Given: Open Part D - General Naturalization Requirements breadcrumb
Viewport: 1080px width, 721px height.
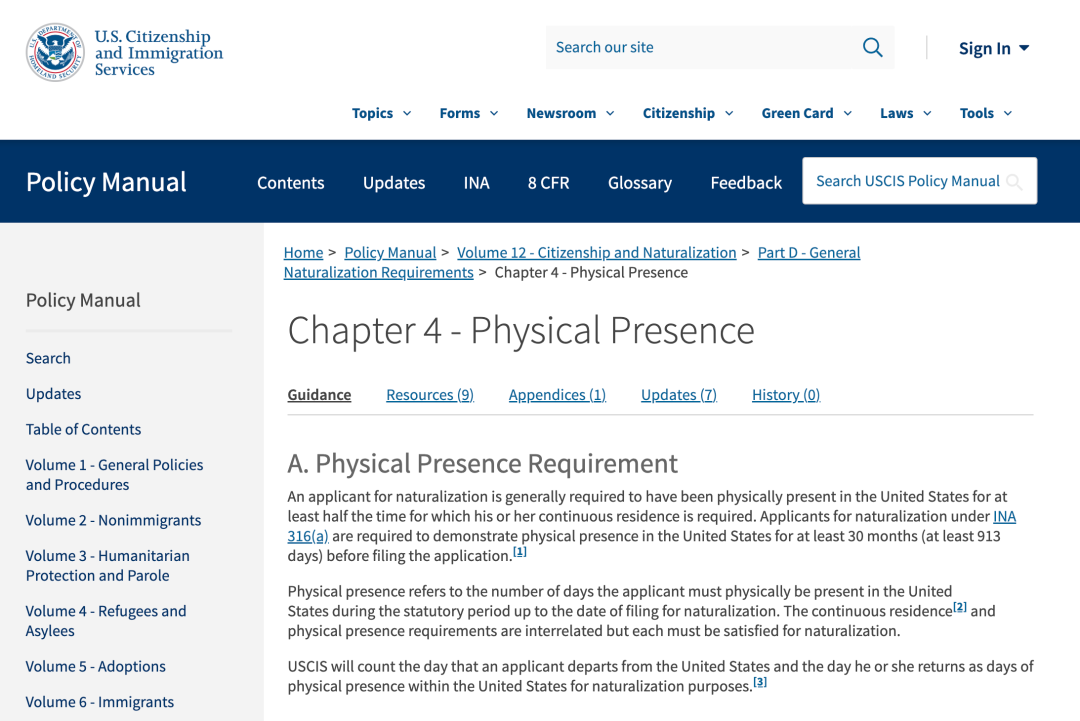Looking at the screenshot, I should coord(809,253).
